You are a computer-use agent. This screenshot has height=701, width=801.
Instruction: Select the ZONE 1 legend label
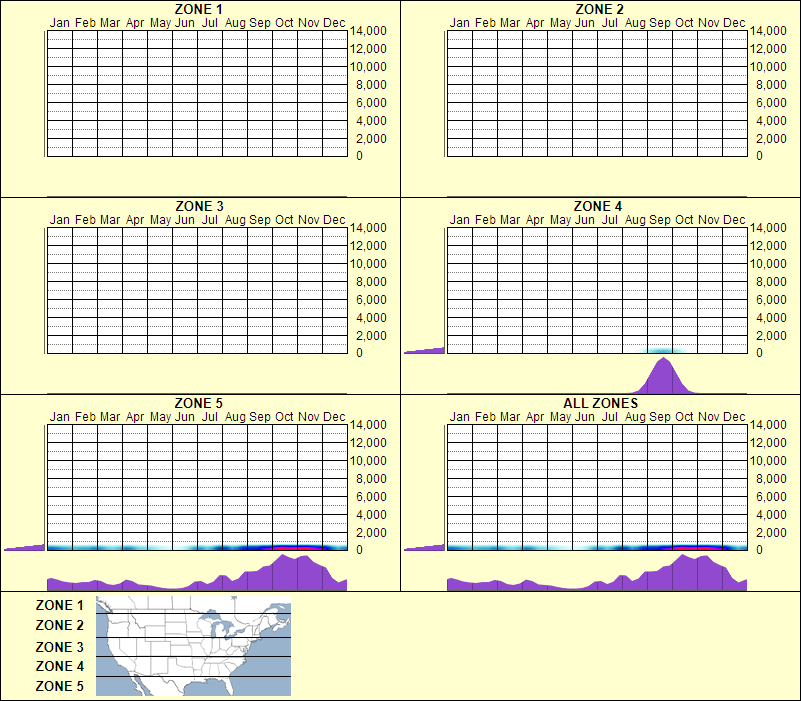tap(60, 605)
